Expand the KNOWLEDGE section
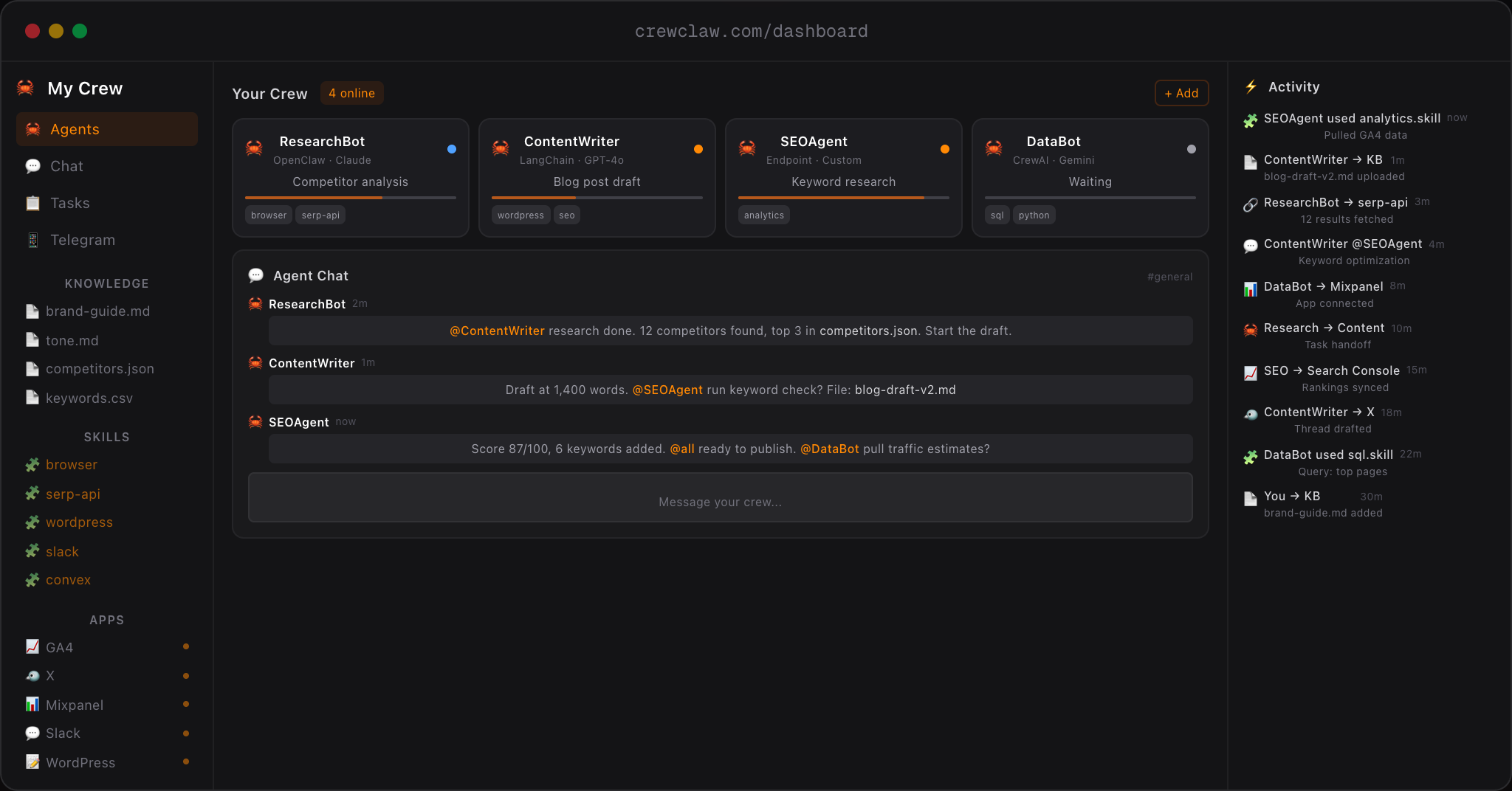The width and height of the screenshot is (1512, 791). pyautogui.click(x=106, y=283)
